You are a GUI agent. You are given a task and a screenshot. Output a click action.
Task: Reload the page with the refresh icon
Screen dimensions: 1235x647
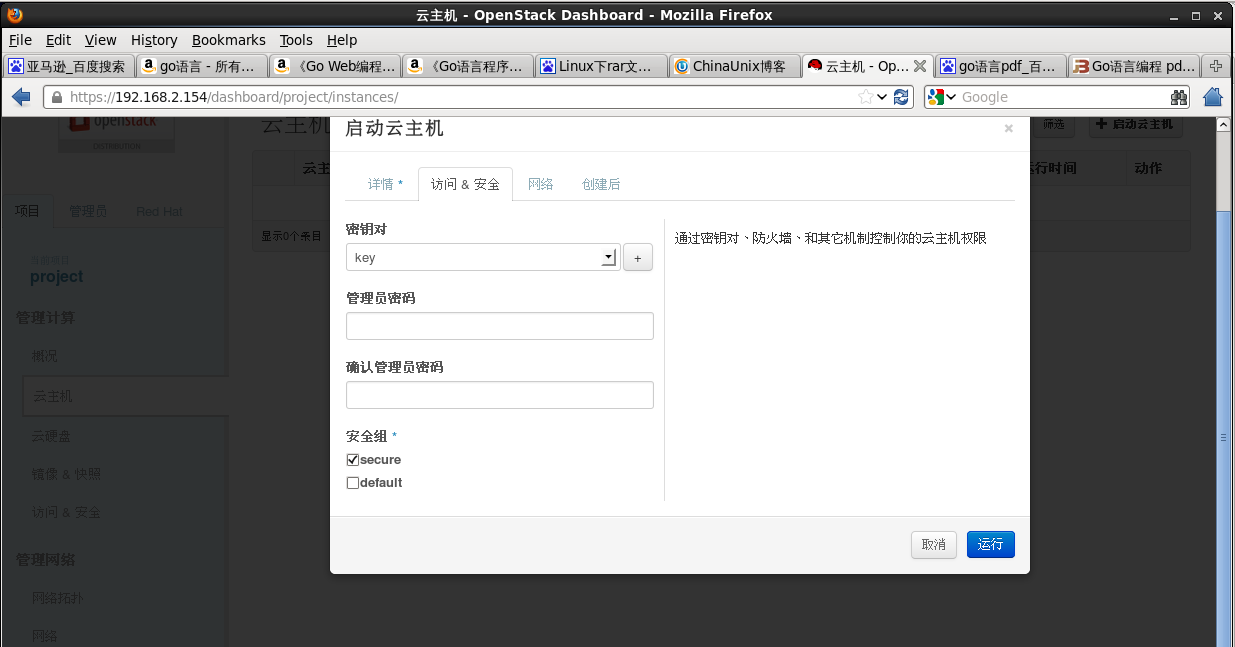(x=900, y=96)
